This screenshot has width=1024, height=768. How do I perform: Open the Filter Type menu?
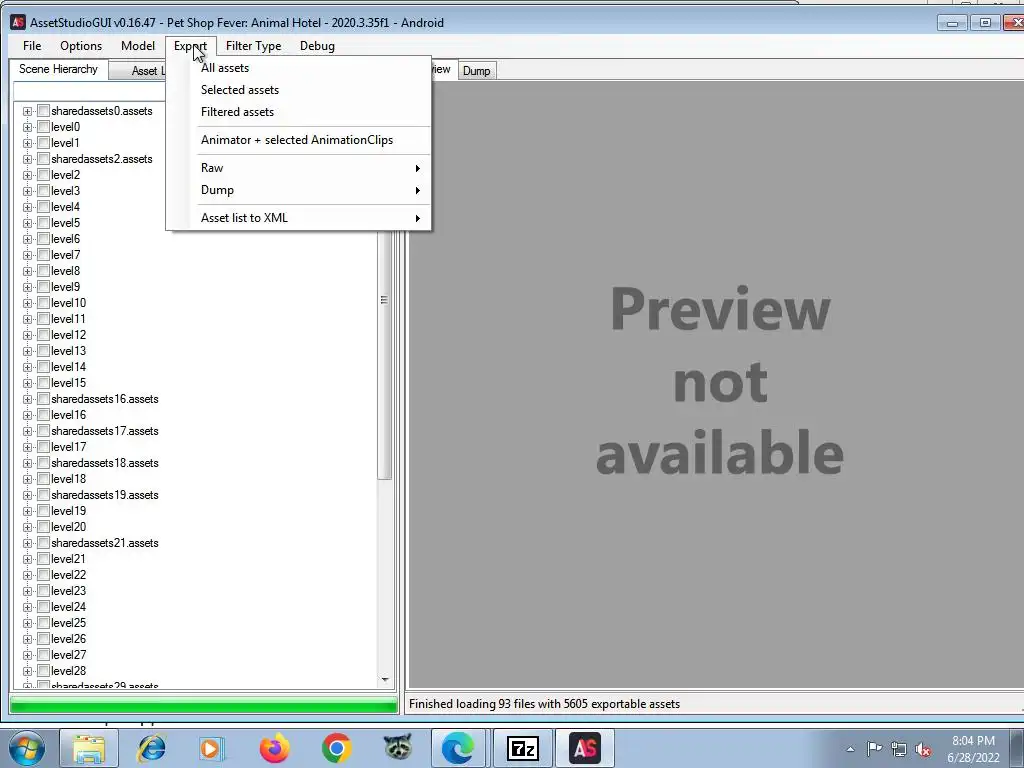tap(253, 46)
